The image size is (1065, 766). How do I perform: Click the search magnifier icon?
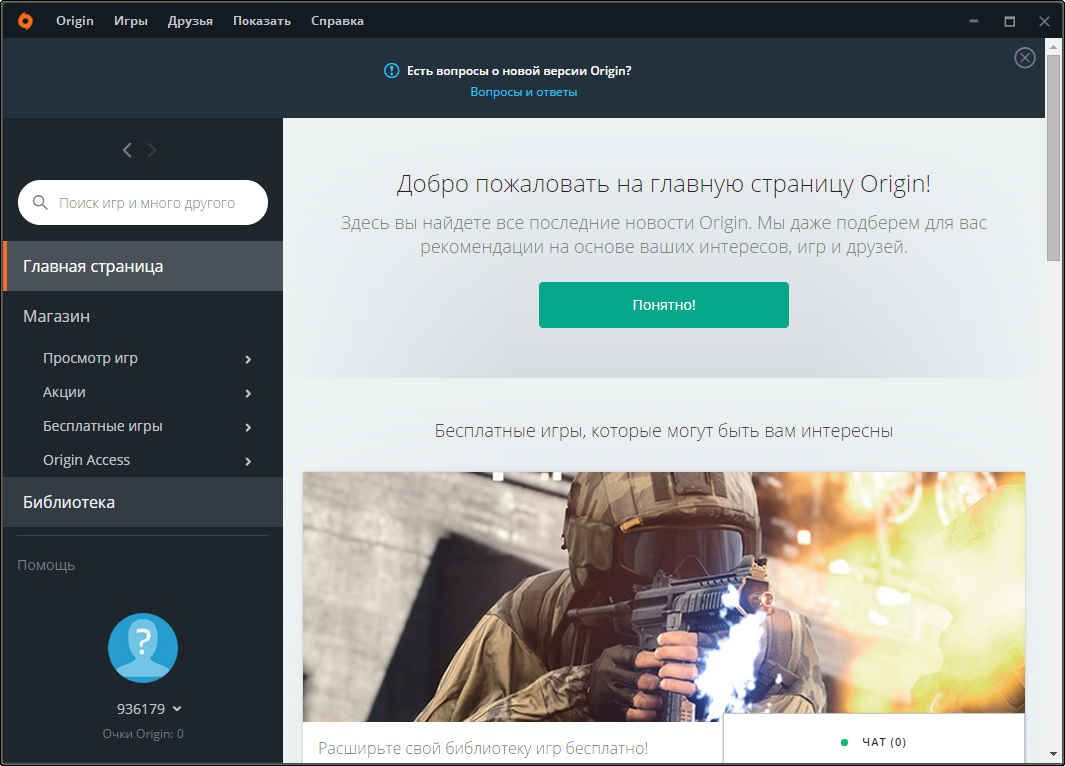pyautogui.click(x=40, y=202)
